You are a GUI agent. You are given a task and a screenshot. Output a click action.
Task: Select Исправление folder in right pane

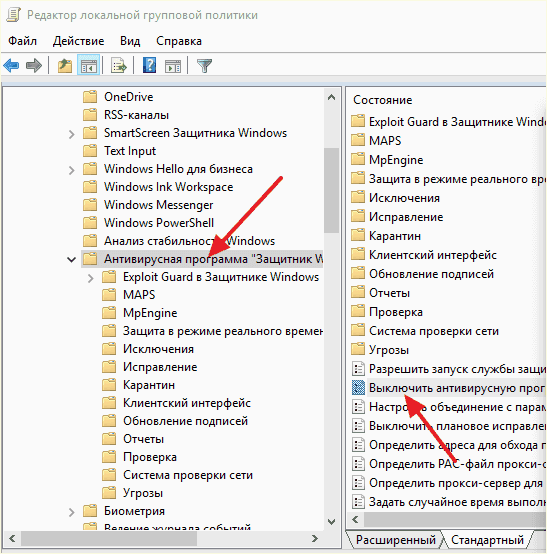point(406,217)
